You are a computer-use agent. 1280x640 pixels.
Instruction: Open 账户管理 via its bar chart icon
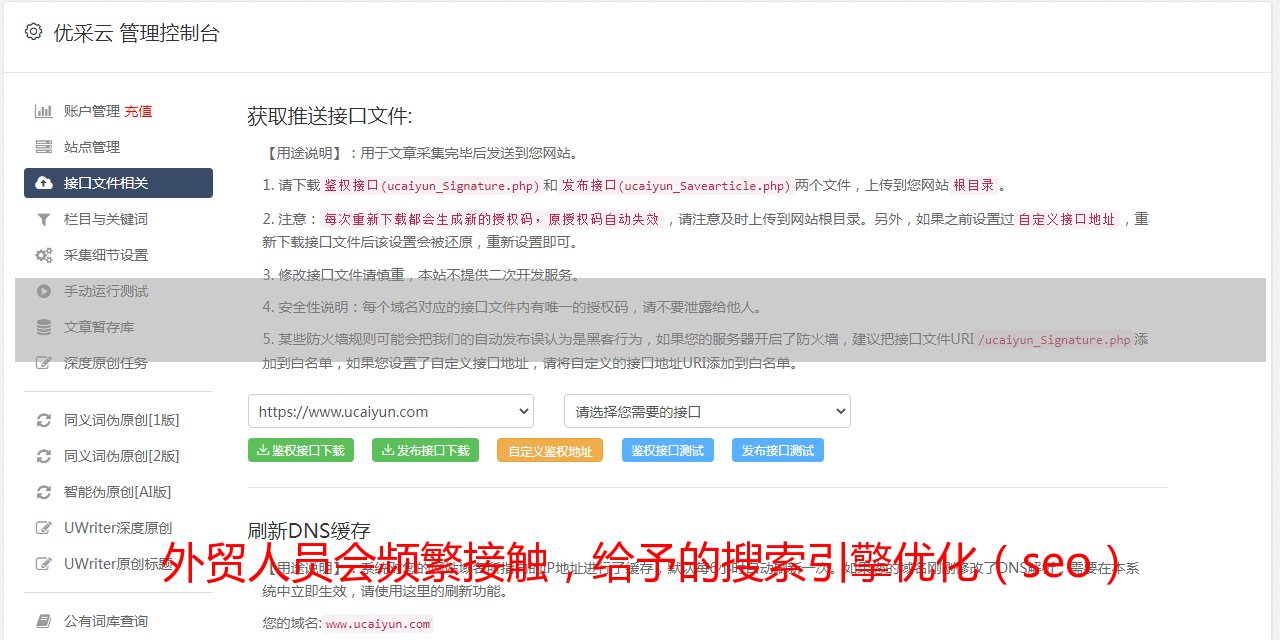point(44,111)
